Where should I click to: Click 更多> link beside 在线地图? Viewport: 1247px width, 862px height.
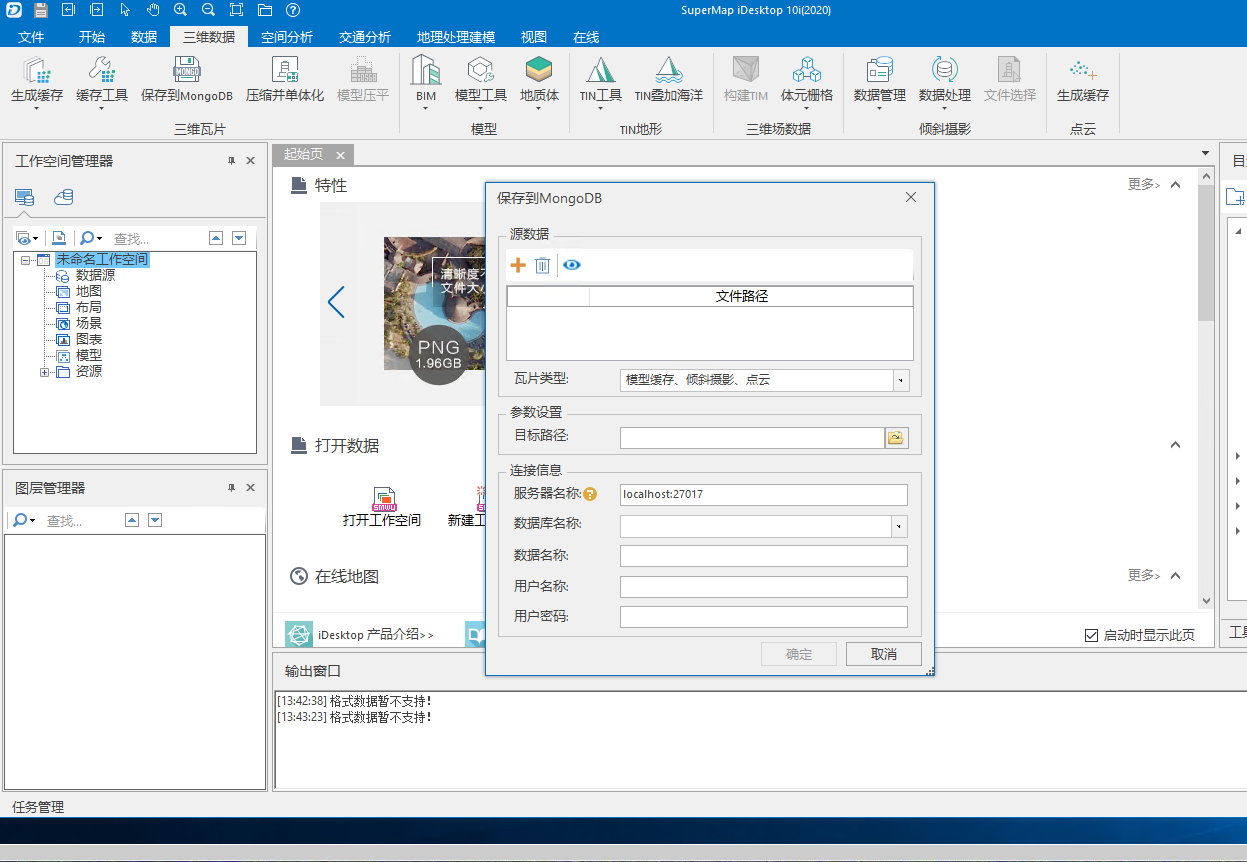click(1144, 575)
